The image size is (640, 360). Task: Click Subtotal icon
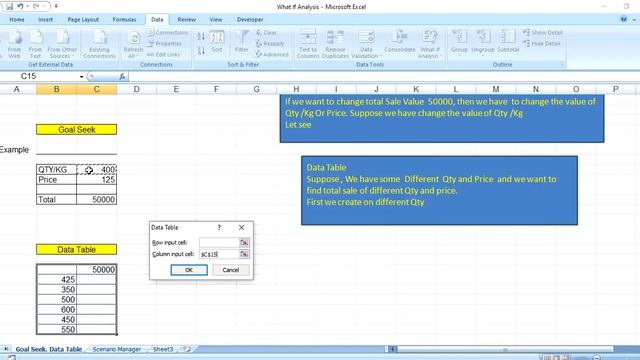pos(508,42)
